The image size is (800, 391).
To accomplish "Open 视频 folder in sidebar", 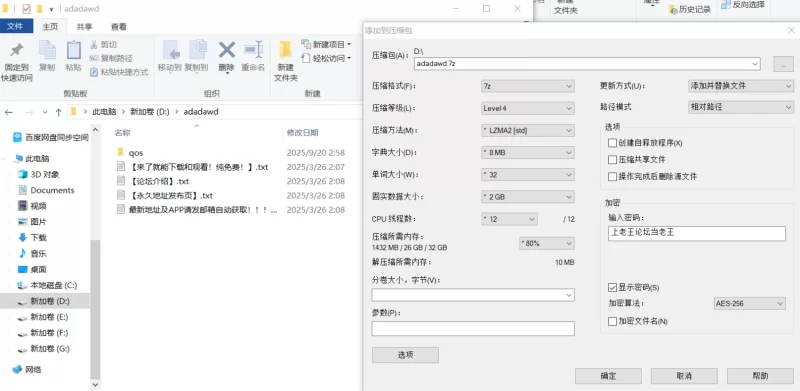I will 32,206.
